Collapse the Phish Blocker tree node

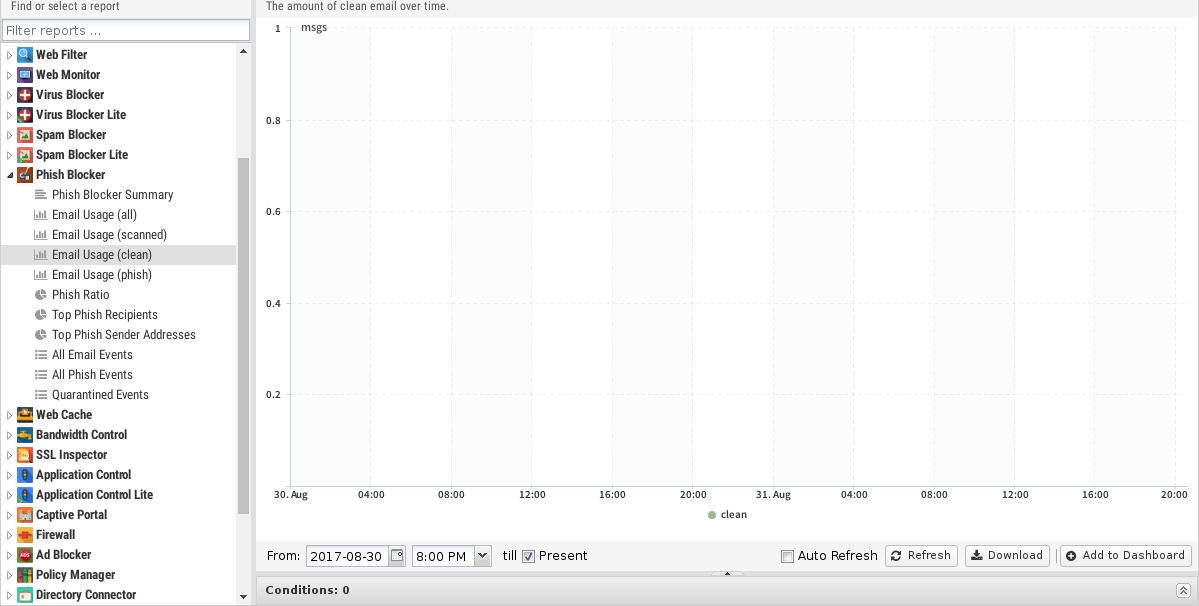[10, 175]
